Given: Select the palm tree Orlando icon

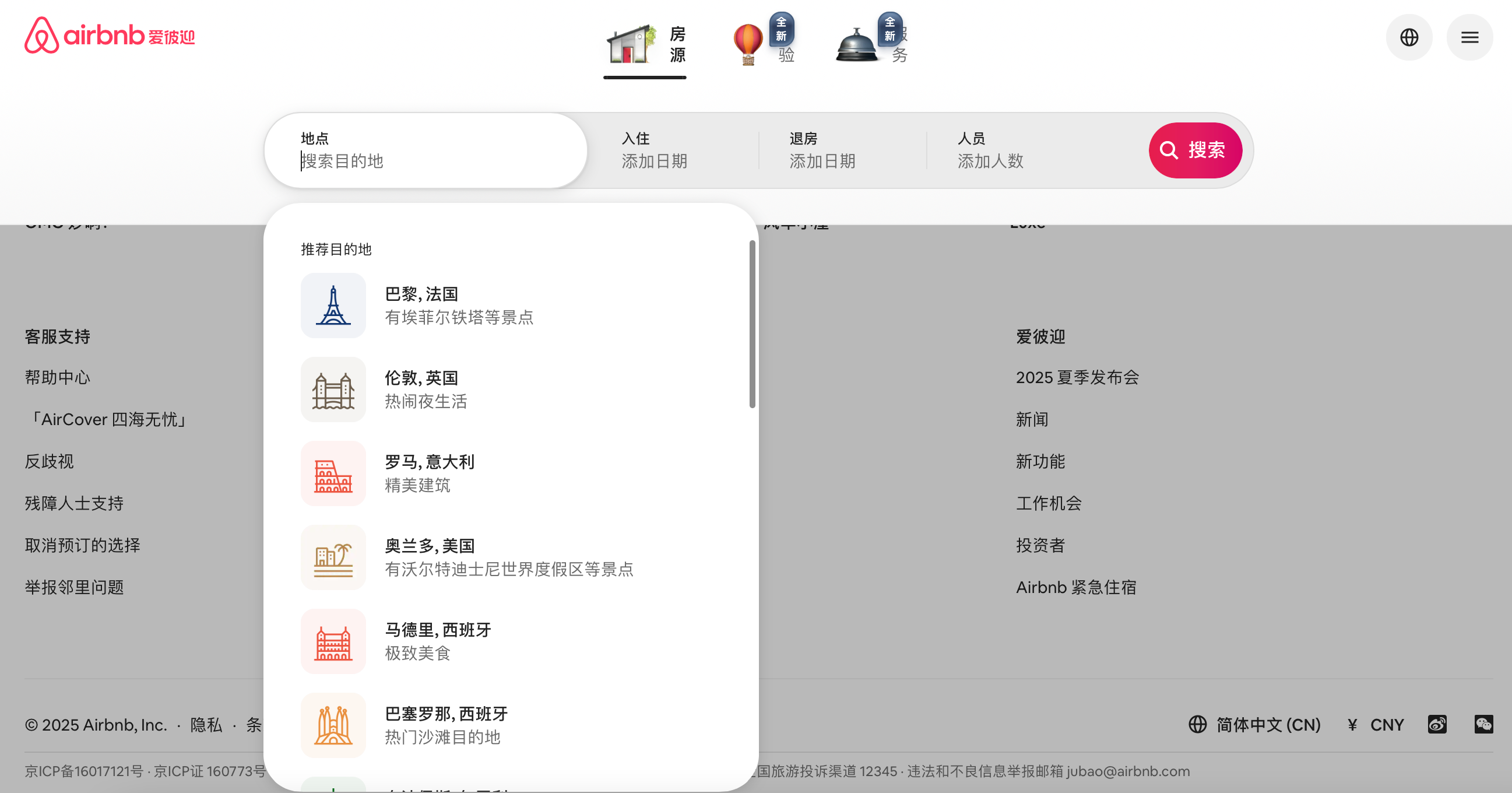Looking at the screenshot, I should pos(333,557).
